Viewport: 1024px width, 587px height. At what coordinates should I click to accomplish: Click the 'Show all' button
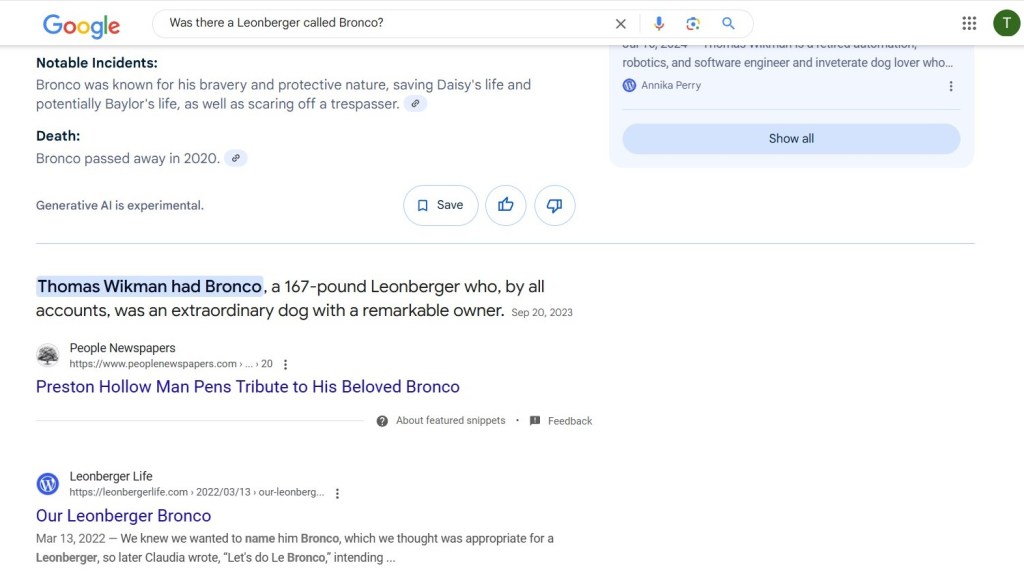tap(791, 138)
